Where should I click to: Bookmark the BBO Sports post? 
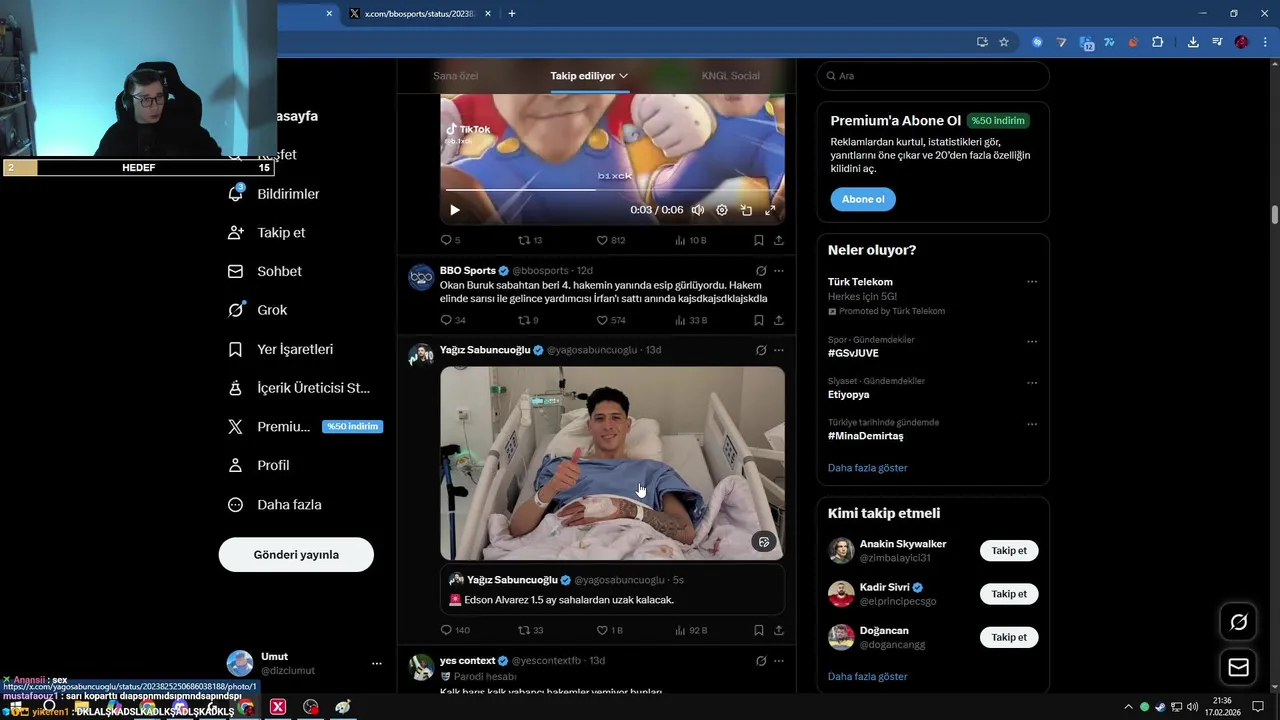click(758, 320)
